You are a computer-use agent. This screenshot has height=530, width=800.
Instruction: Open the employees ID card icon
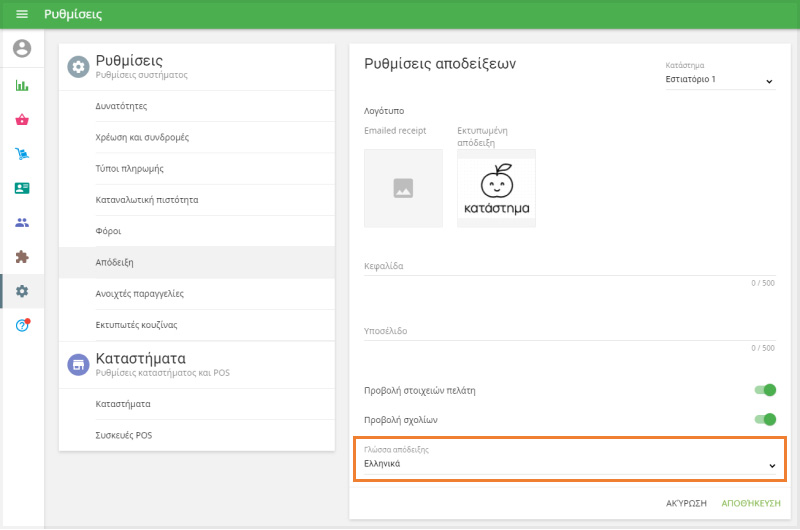(22, 188)
